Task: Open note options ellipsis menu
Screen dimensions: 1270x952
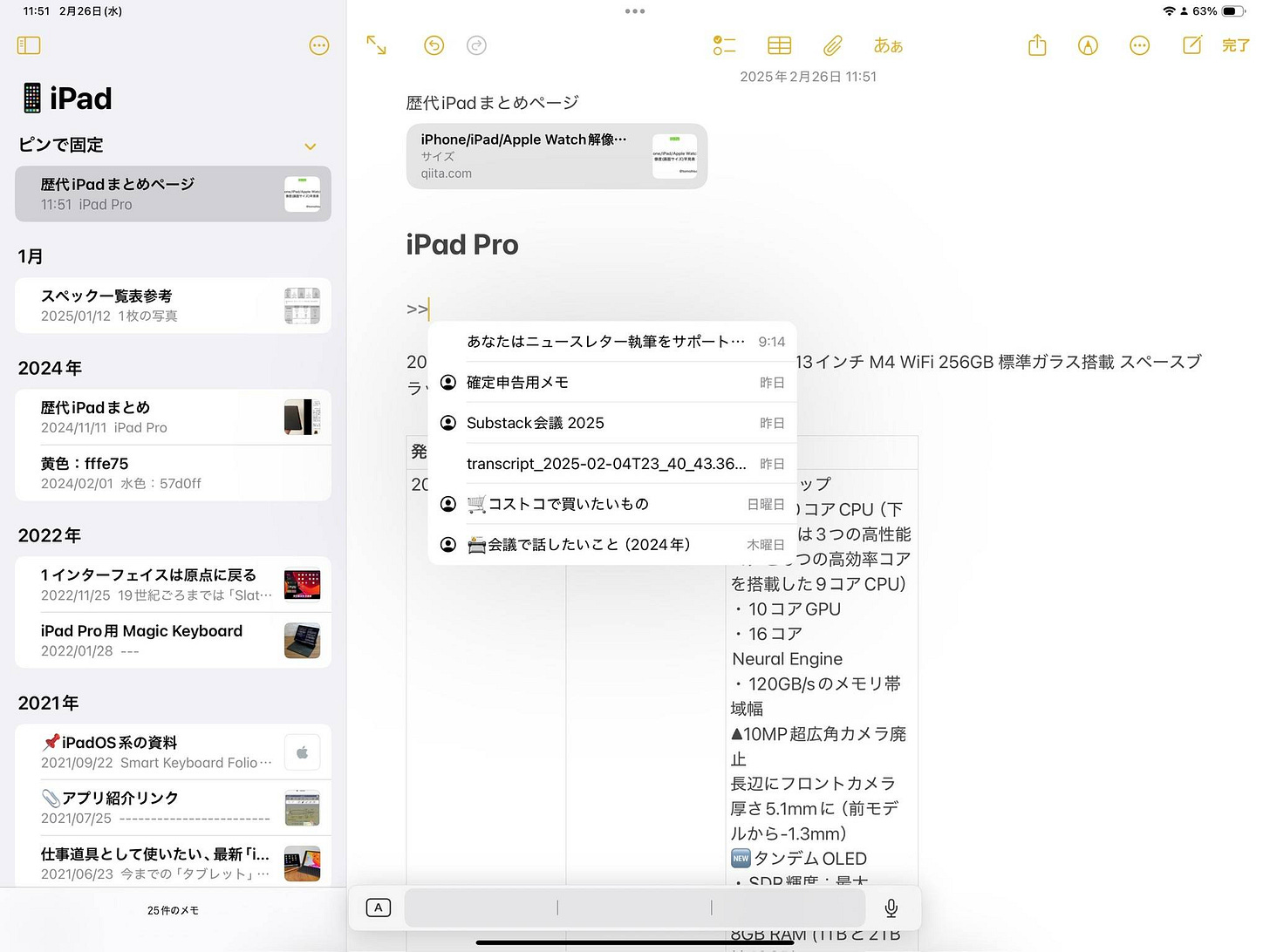Action: pos(1139,45)
